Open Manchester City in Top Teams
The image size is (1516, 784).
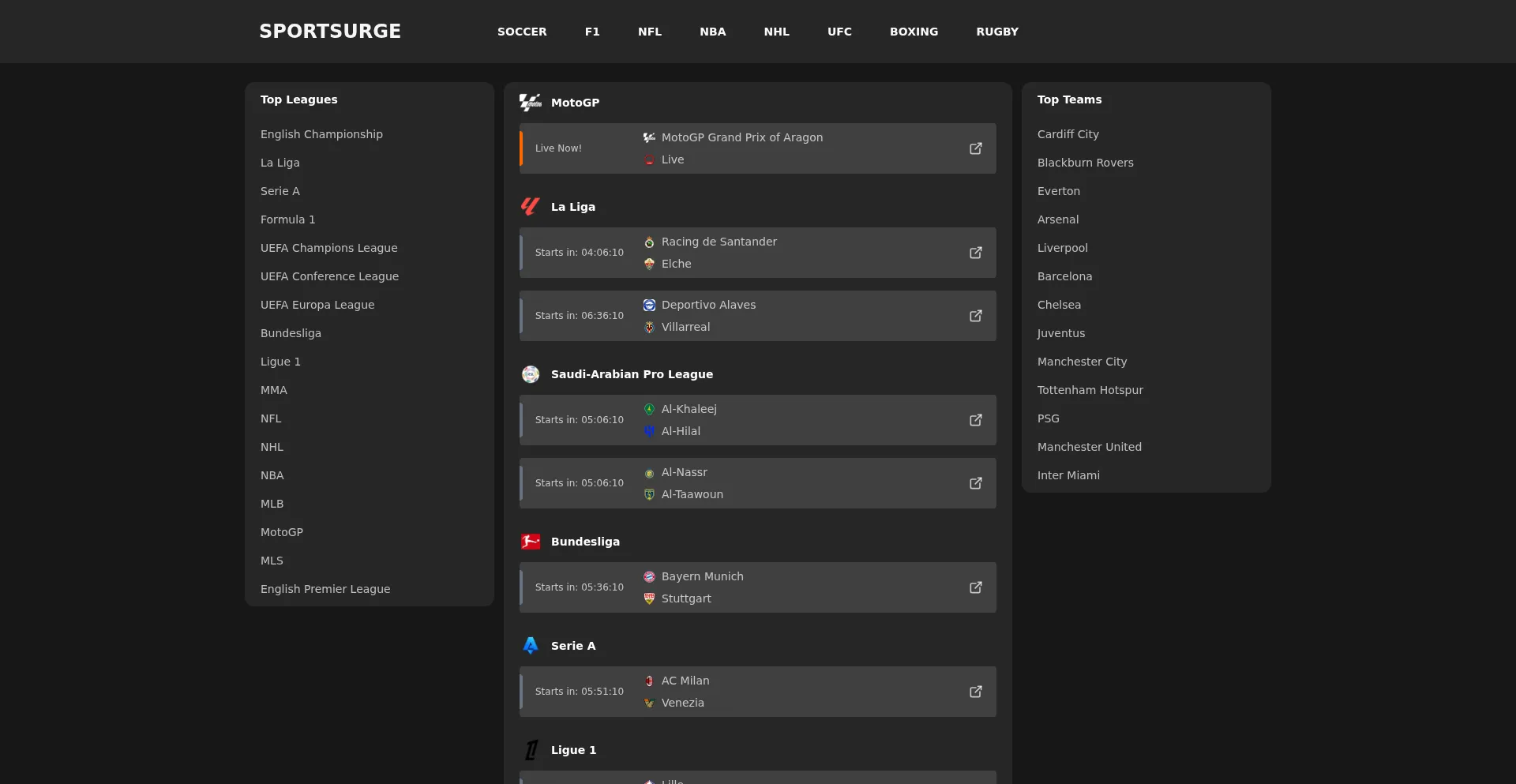pyautogui.click(x=1083, y=362)
